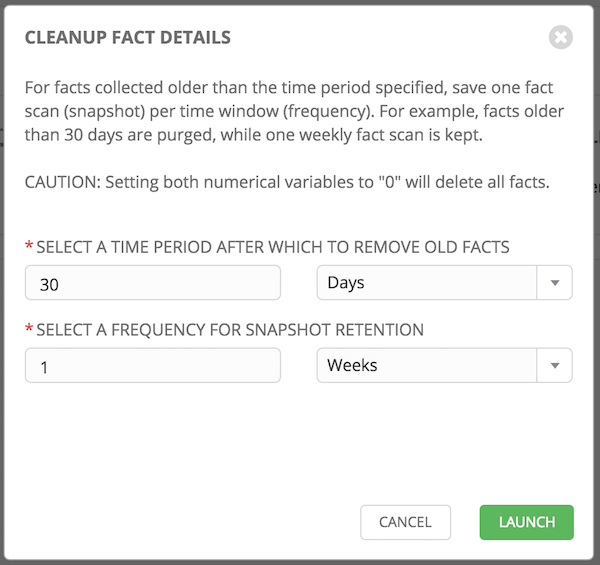Screen dimensions: 600x565
Task: Open the Days time unit dropdown
Action: pos(445,283)
